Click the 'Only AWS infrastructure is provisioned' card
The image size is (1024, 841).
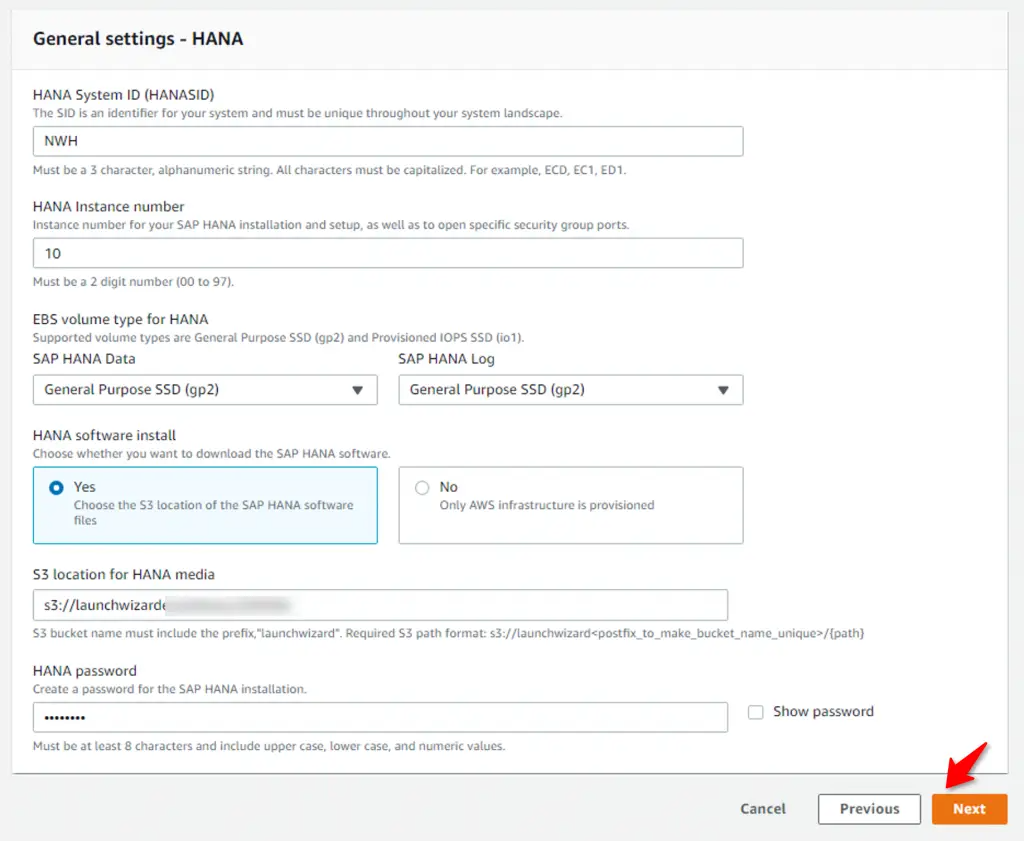coord(571,505)
